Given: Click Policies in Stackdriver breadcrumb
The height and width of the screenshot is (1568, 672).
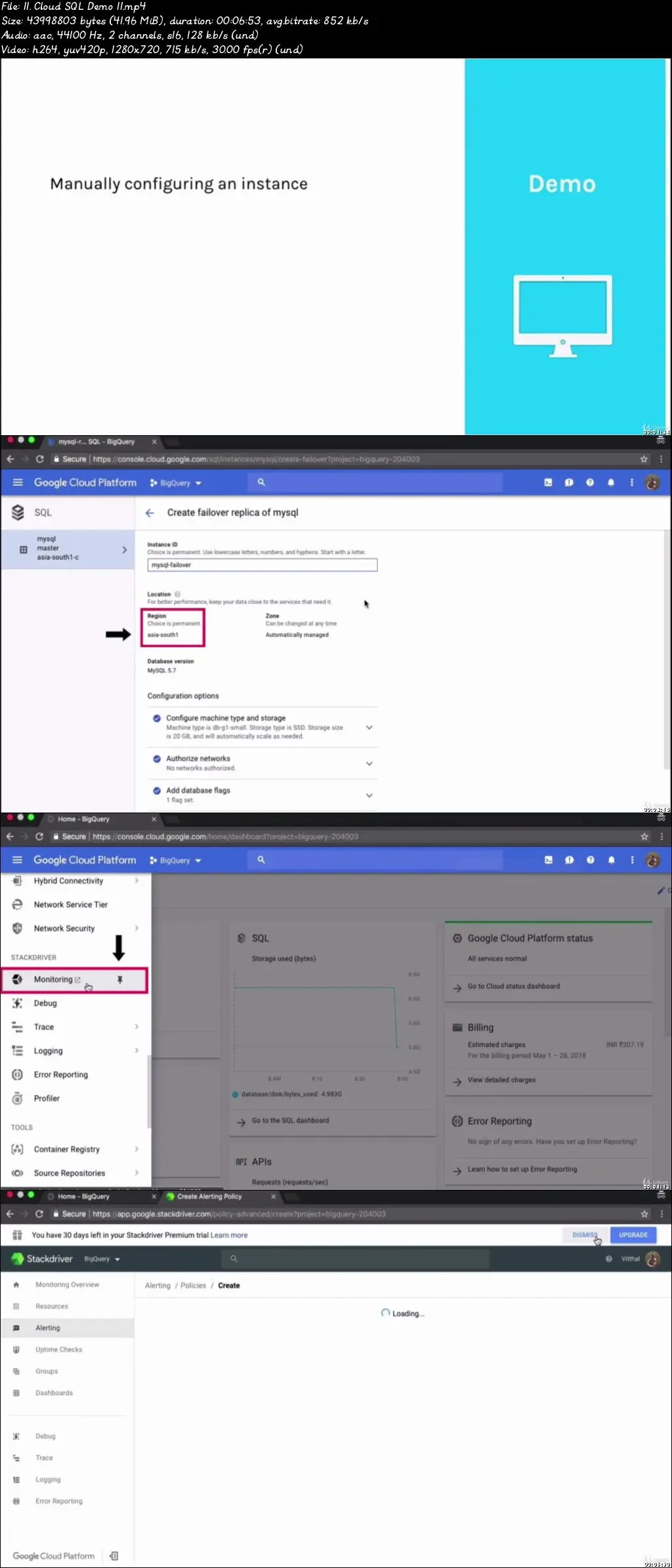Looking at the screenshot, I should [193, 1286].
